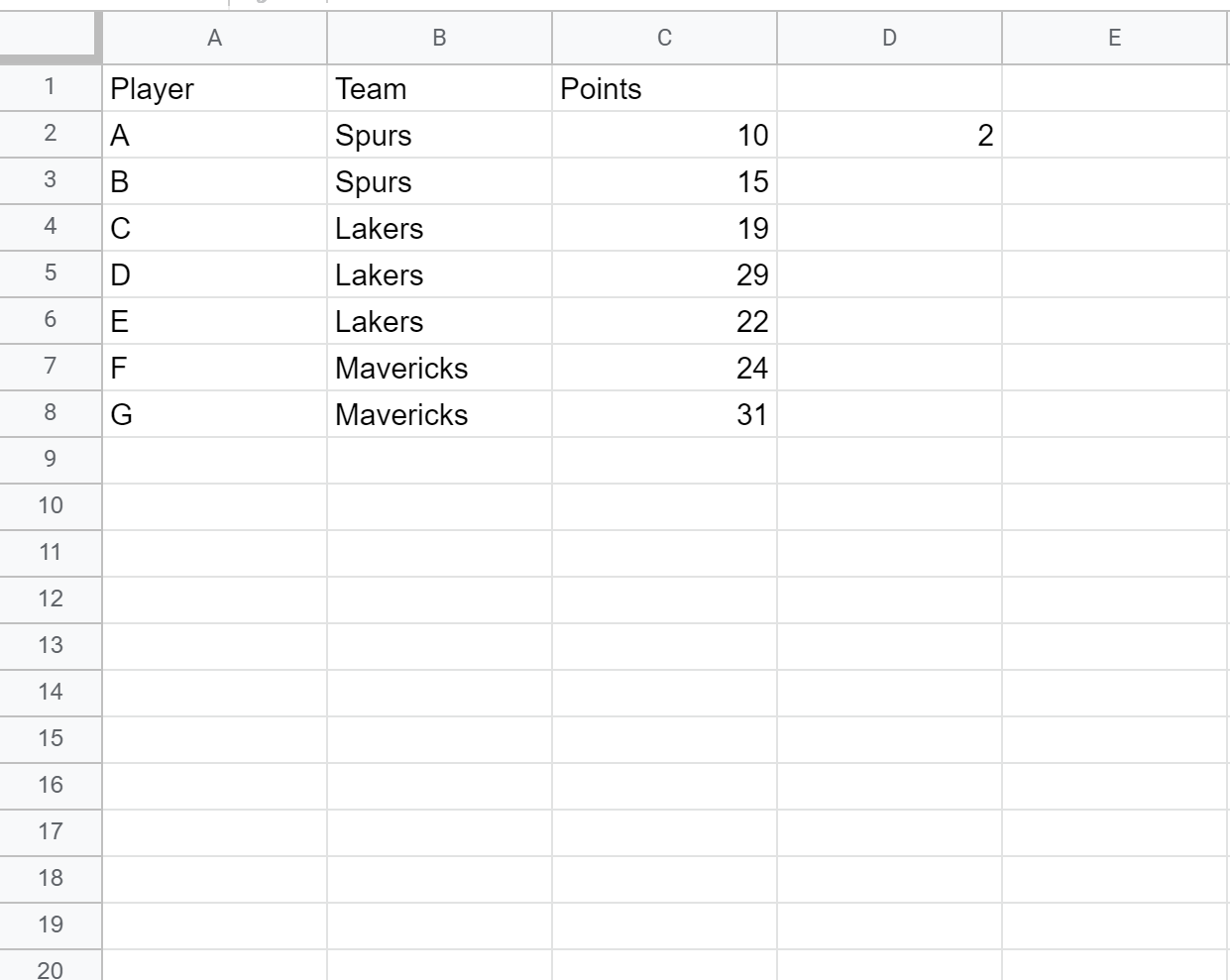Select row 1 header
This screenshot has height=980, width=1230.
point(50,87)
